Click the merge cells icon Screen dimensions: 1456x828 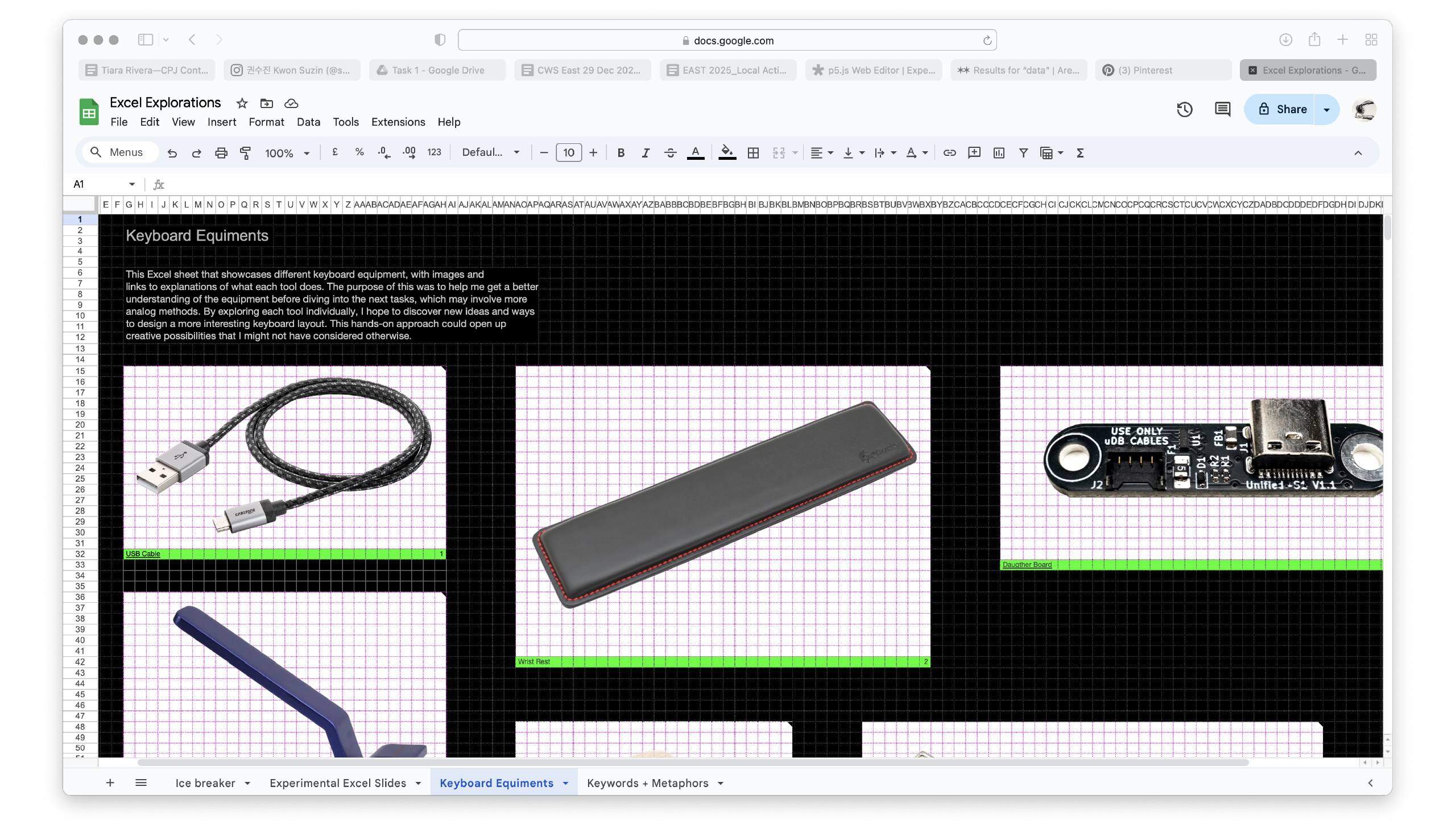coord(779,152)
